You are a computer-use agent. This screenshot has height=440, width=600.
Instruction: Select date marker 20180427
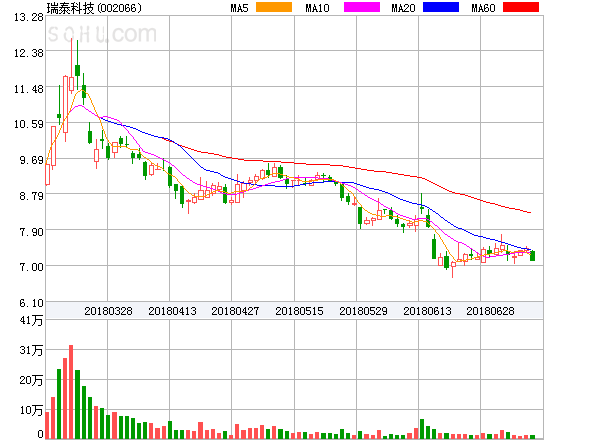pos(235,311)
